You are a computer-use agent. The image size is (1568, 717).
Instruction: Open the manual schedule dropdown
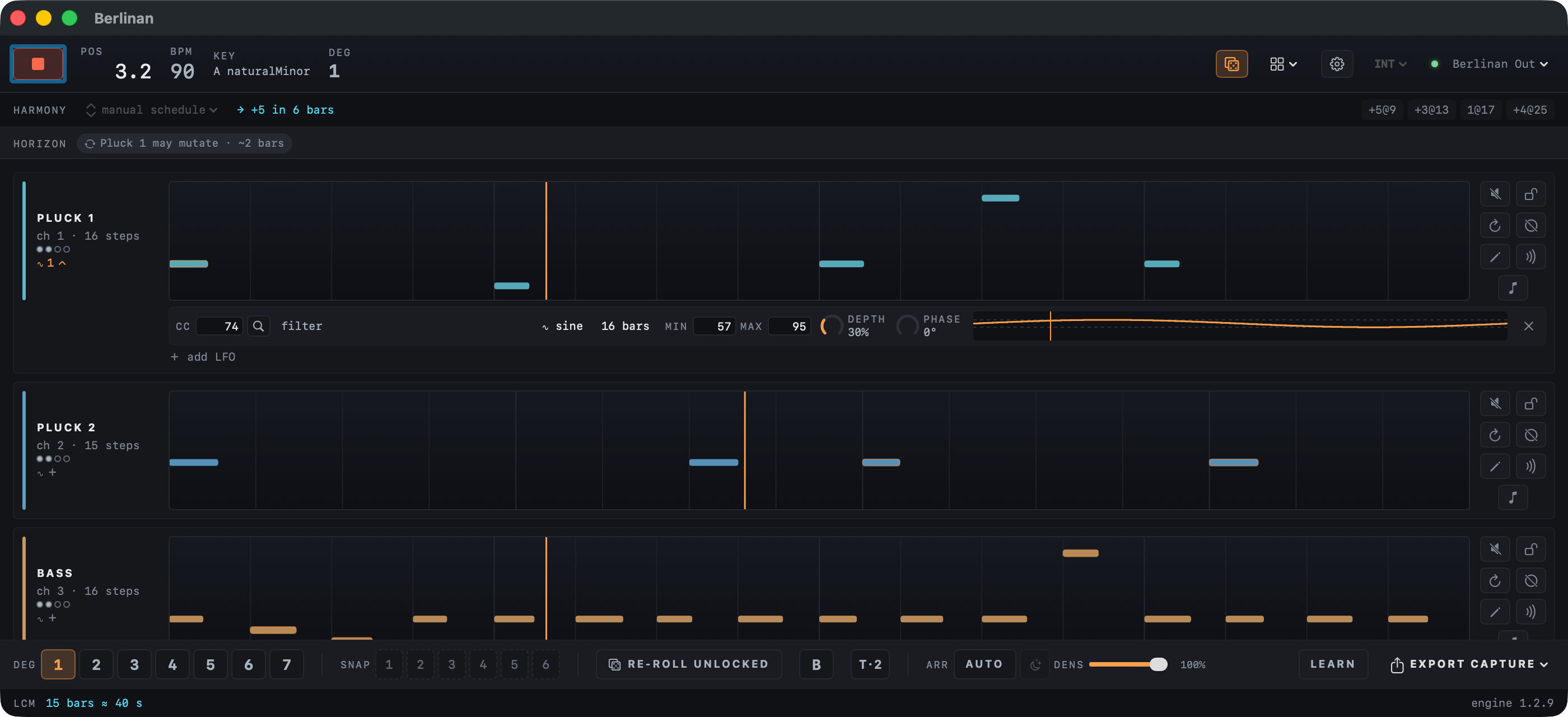pyautogui.click(x=152, y=110)
